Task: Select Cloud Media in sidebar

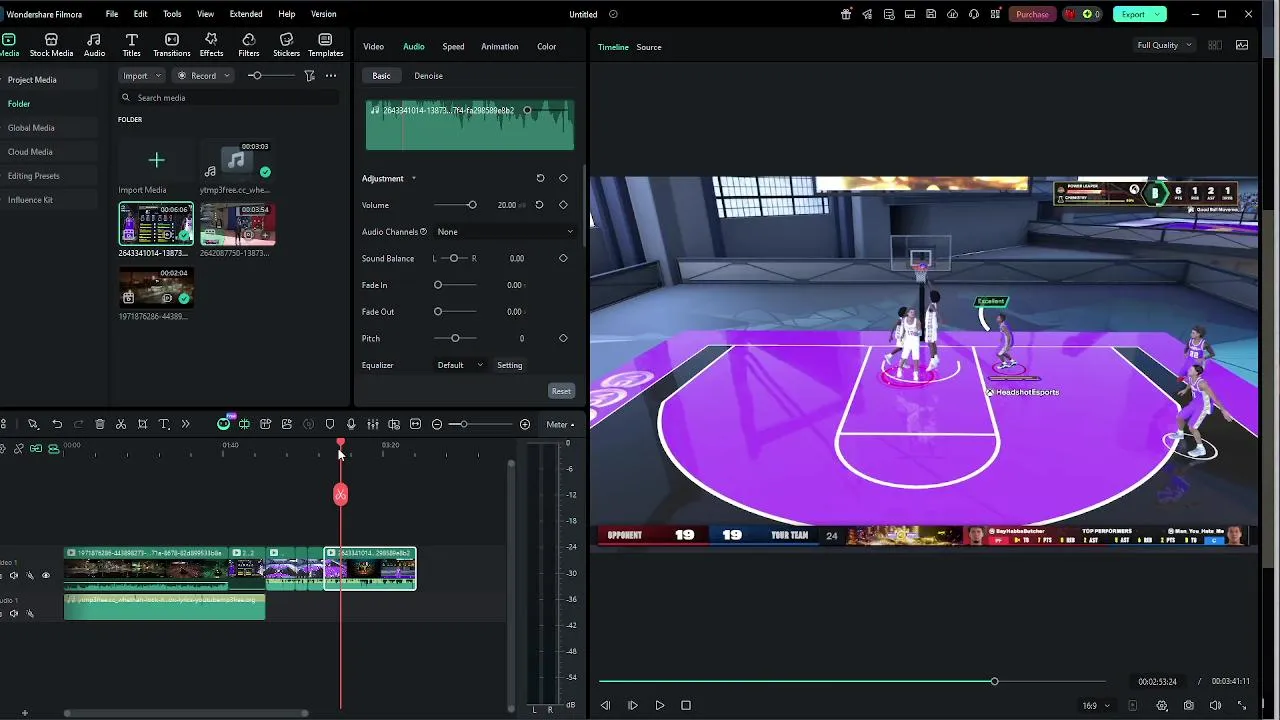Action: (x=30, y=152)
